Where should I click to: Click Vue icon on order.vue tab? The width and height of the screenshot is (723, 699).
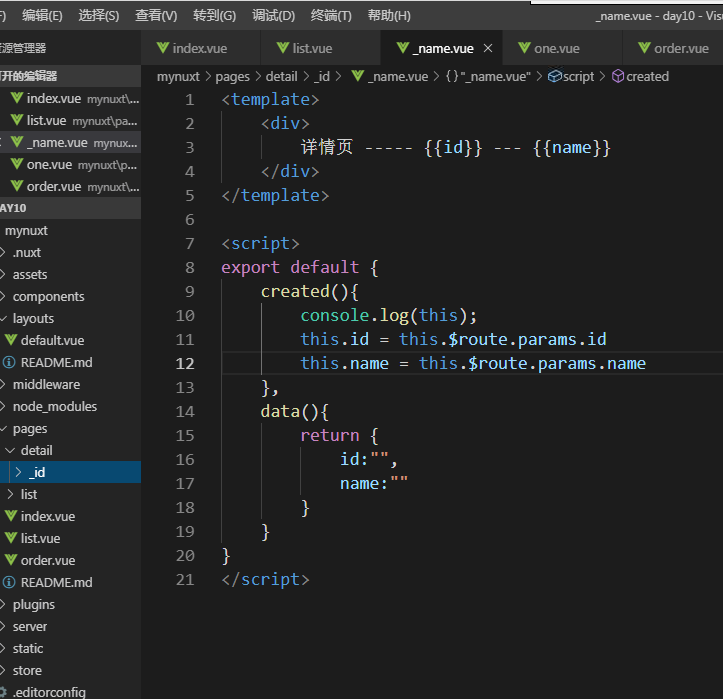[644, 47]
